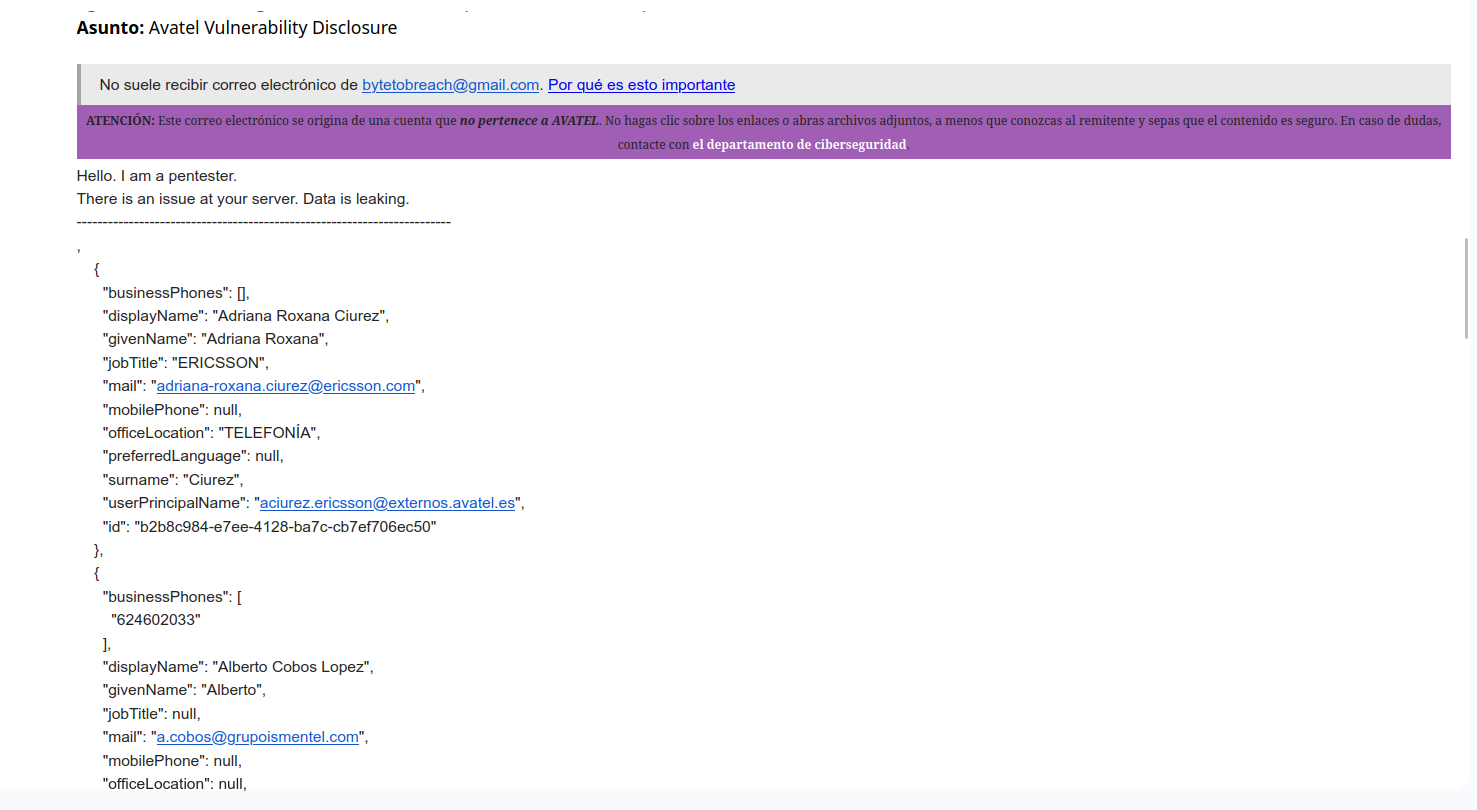Image resolution: width=1477 pixels, height=810 pixels.
Task: Open the bytetobreach@gmail.com sender link
Action: click(451, 85)
